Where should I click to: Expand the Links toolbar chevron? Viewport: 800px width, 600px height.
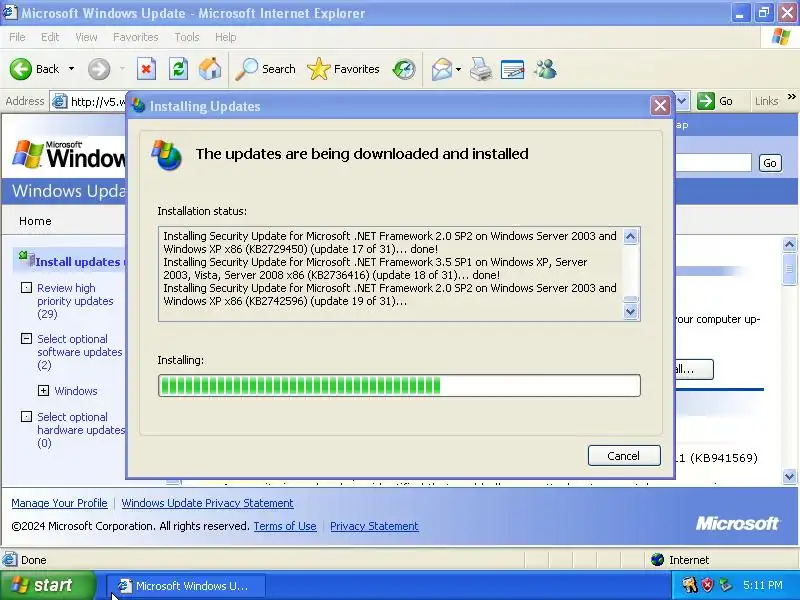(791, 96)
